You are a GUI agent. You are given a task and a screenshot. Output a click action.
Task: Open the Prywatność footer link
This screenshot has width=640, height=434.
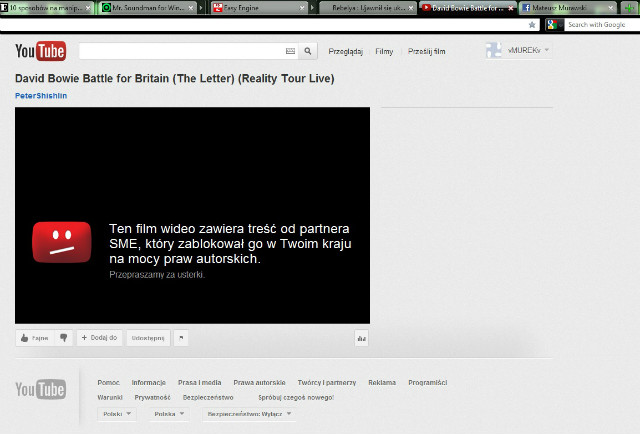[x=152, y=397]
